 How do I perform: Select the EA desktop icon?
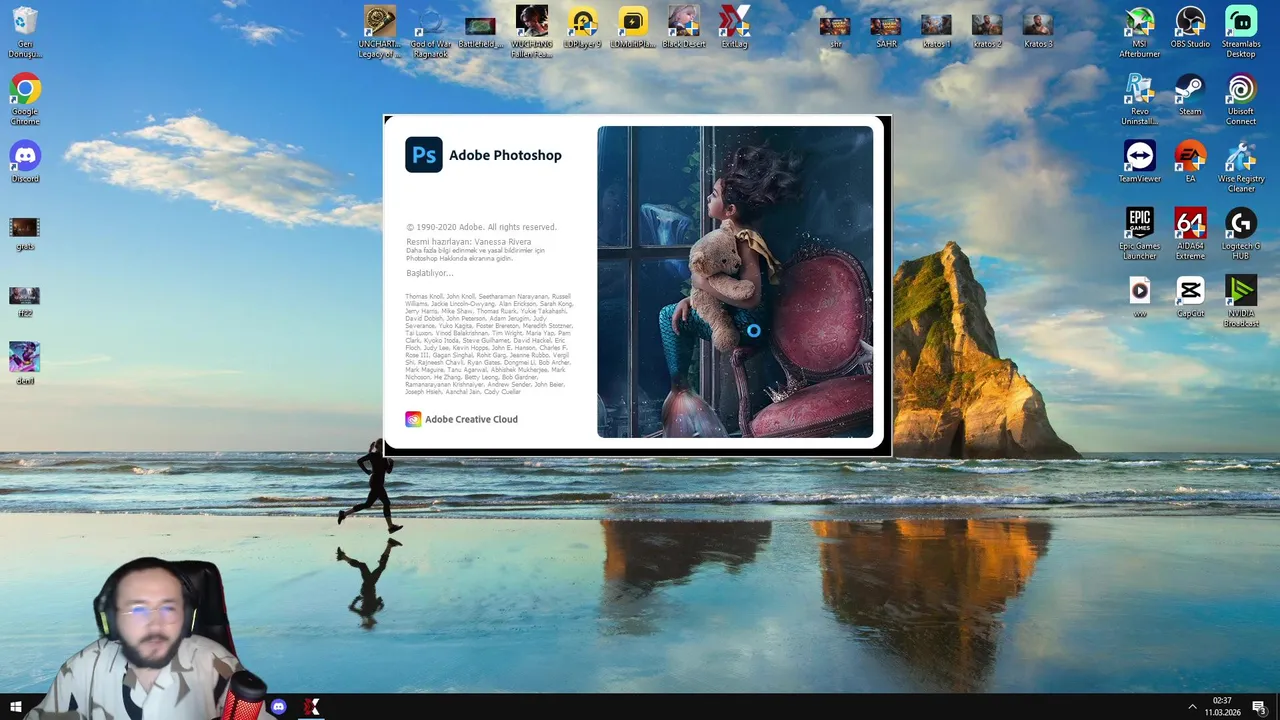coord(1190,156)
